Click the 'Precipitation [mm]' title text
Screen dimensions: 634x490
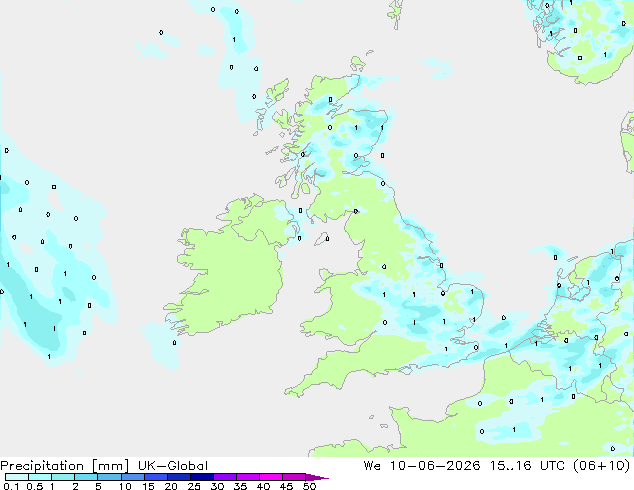point(65,466)
